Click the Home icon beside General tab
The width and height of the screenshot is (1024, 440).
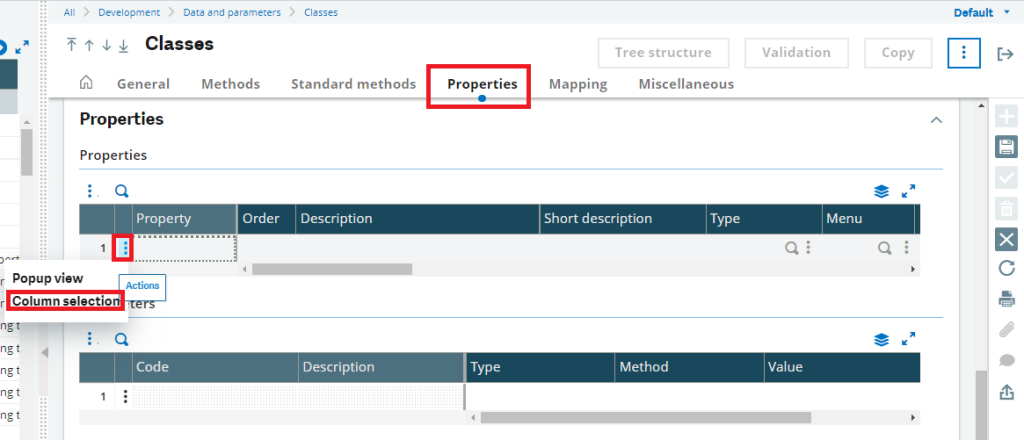pyautogui.click(x=86, y=83)
